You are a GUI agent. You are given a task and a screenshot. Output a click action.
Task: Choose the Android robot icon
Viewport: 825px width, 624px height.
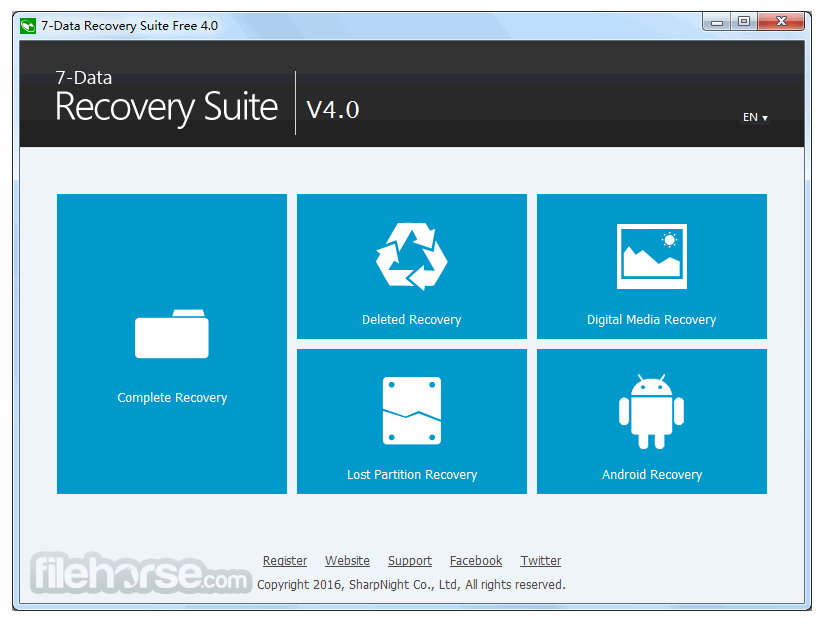pos(651,411)
